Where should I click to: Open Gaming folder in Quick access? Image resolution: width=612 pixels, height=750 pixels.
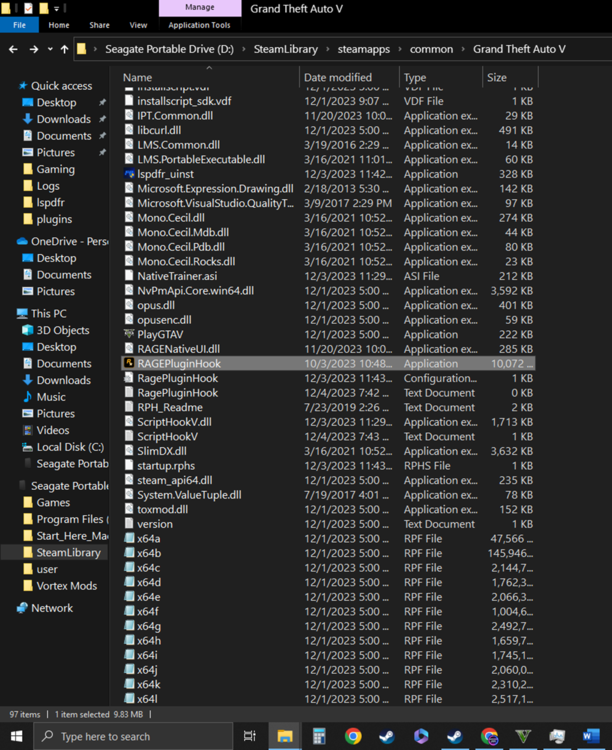pyautogui.click(x=55, y=169)
